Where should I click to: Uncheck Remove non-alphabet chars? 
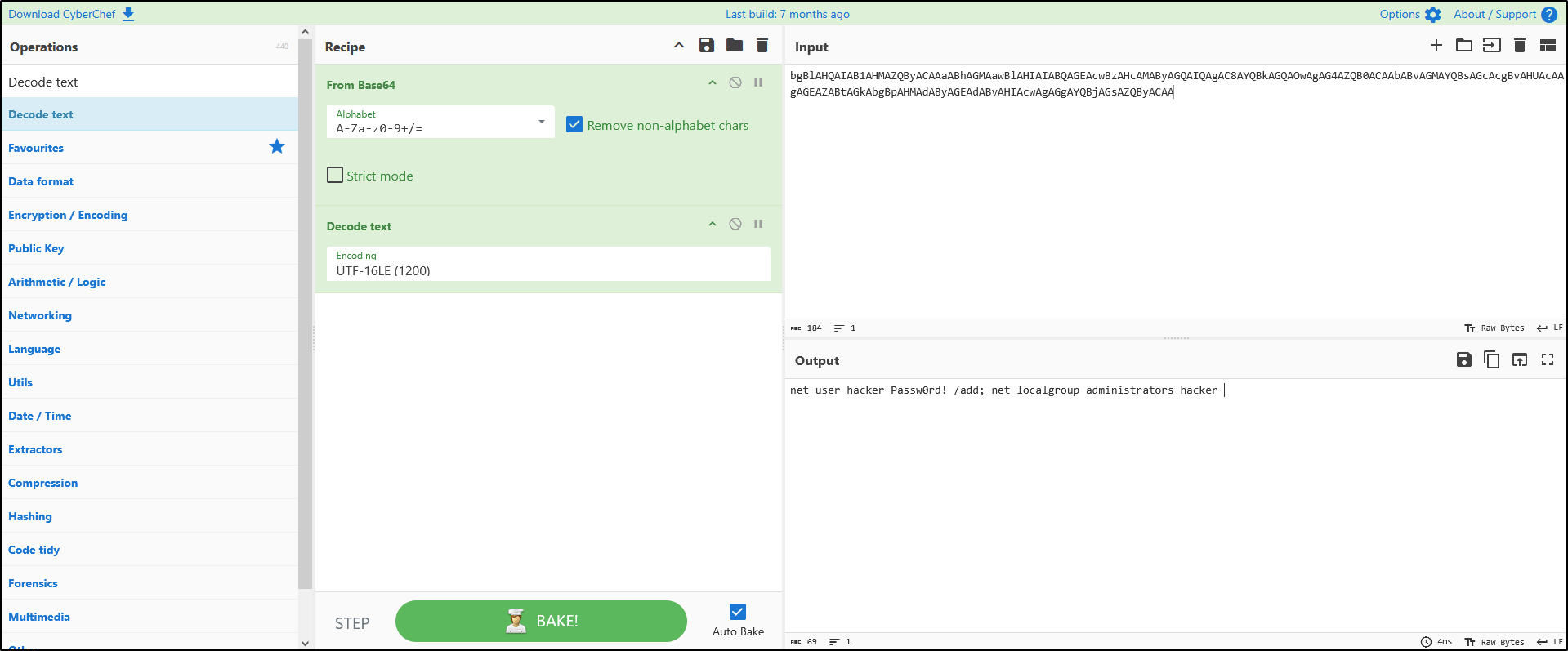[x=574, y=125]
